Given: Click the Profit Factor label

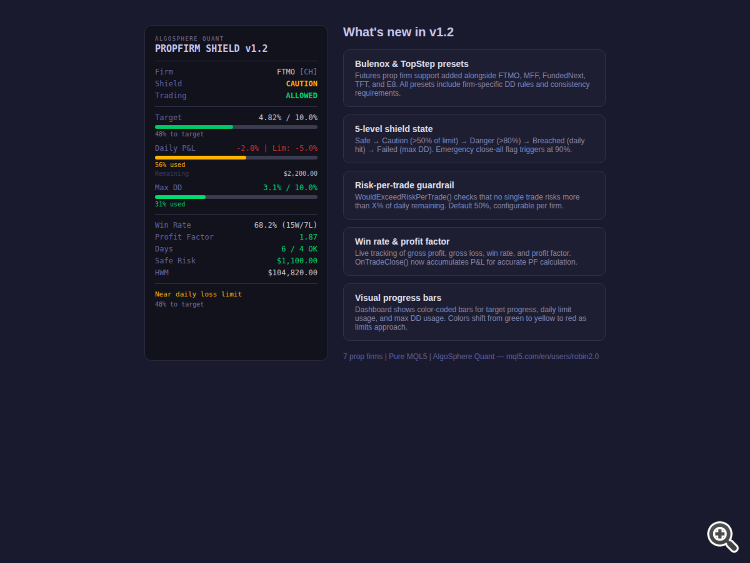Looking at the screenshot, I should tap(184, 237).
